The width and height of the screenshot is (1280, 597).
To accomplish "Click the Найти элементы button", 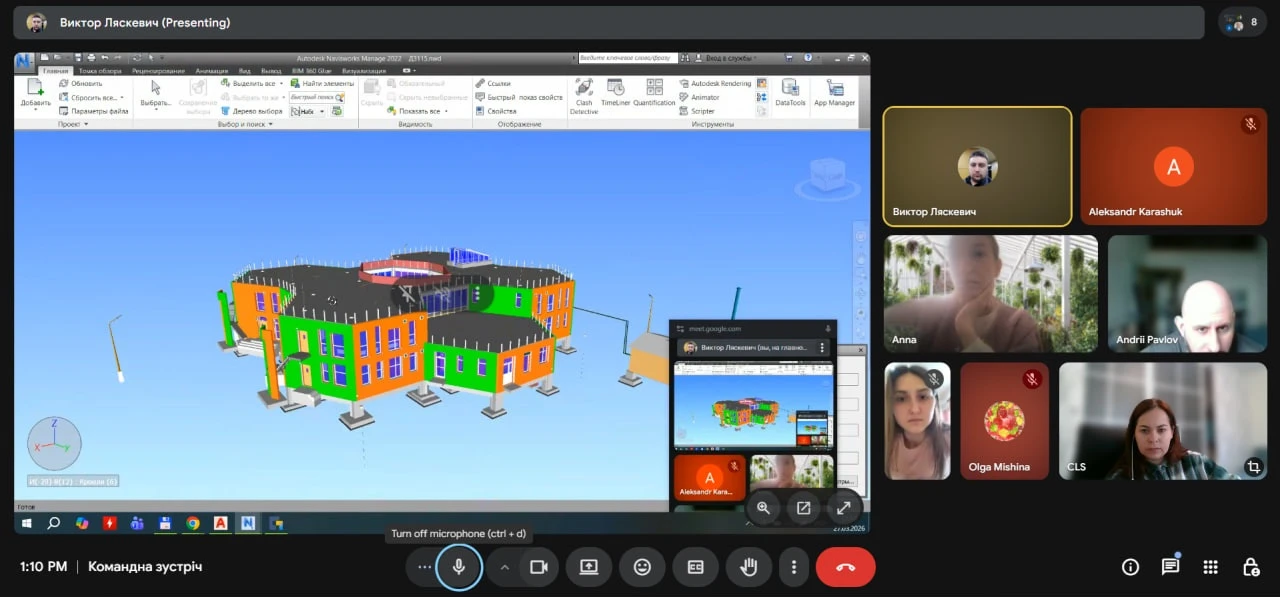I will pos(322,83).
